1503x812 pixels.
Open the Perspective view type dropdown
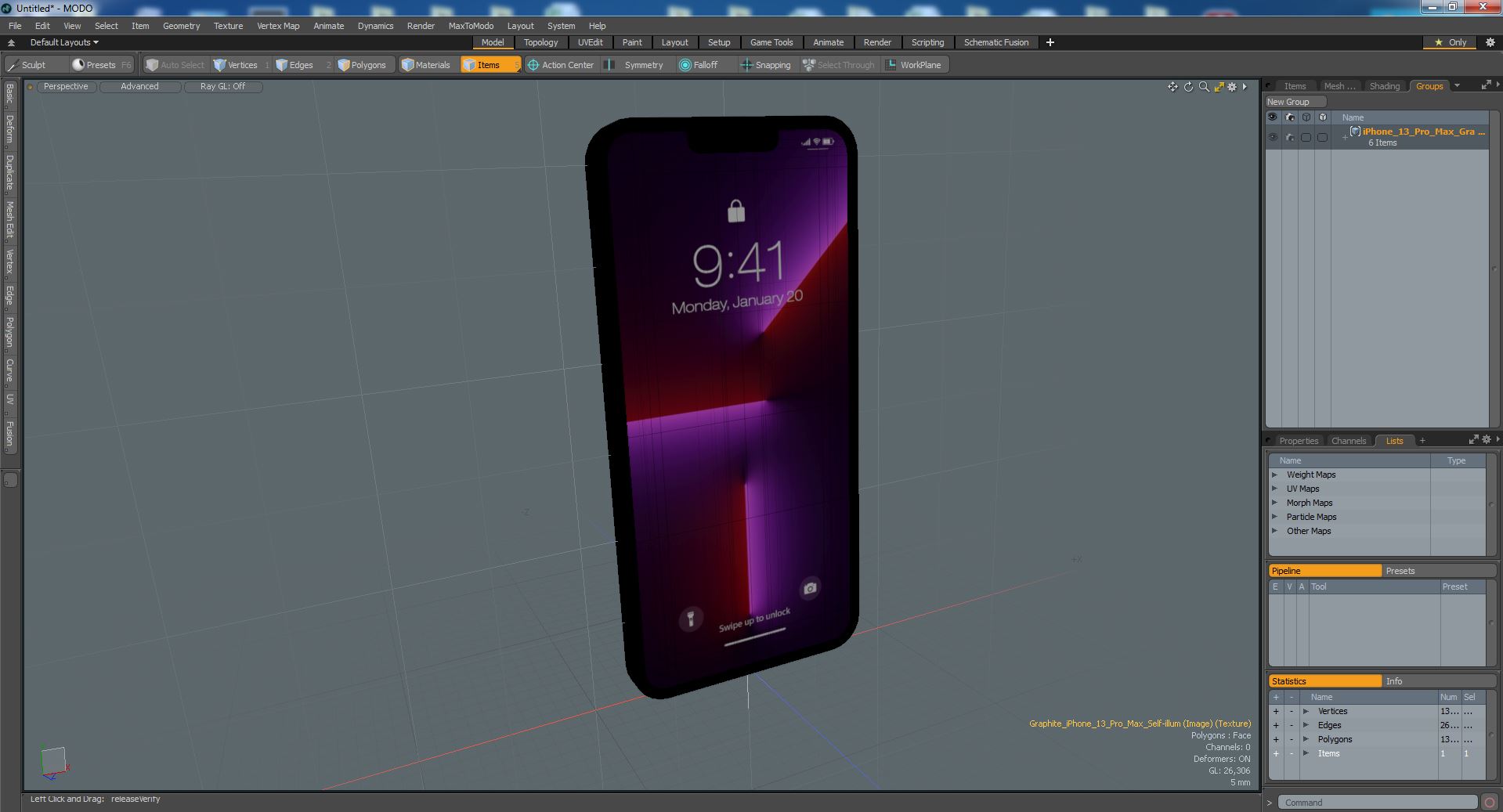click(x=66, y=86)
